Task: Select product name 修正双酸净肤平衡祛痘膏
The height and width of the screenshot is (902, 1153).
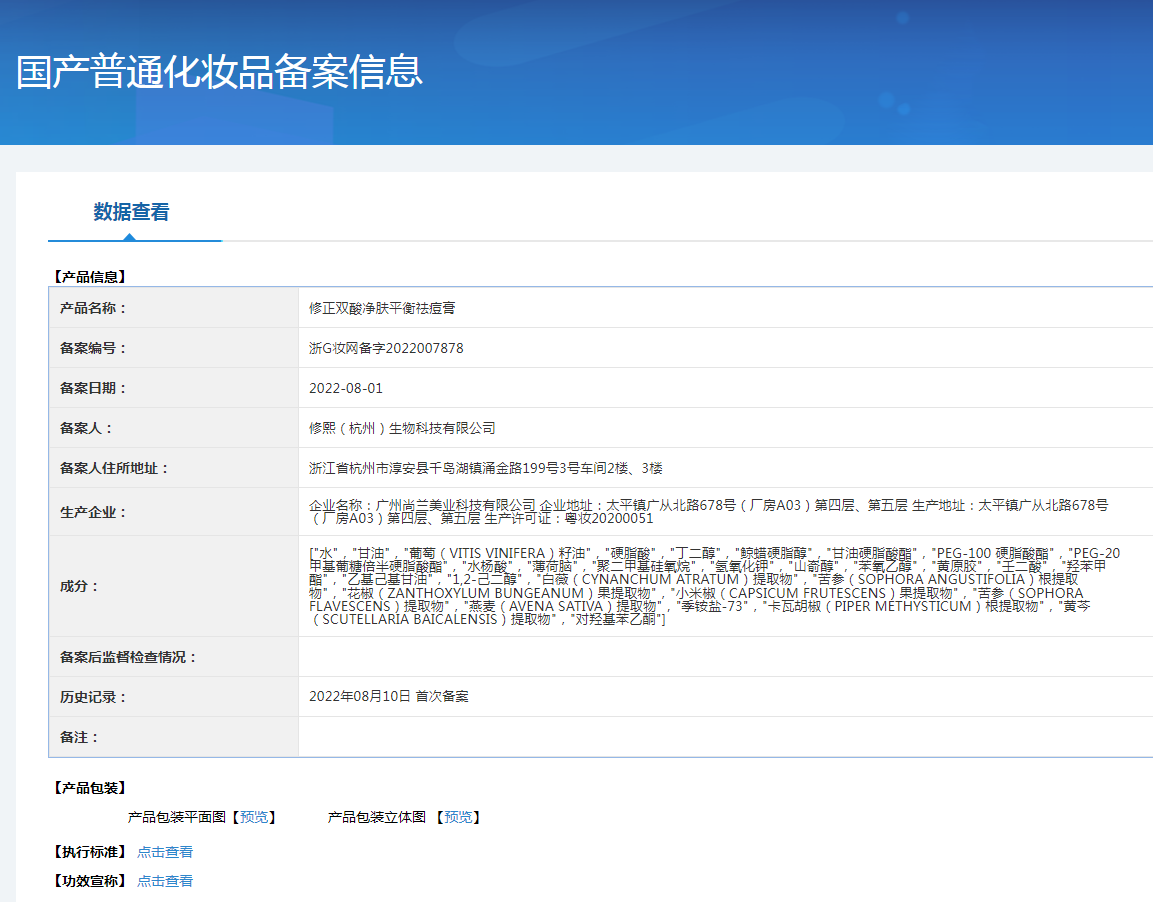Action: point(382,308)
